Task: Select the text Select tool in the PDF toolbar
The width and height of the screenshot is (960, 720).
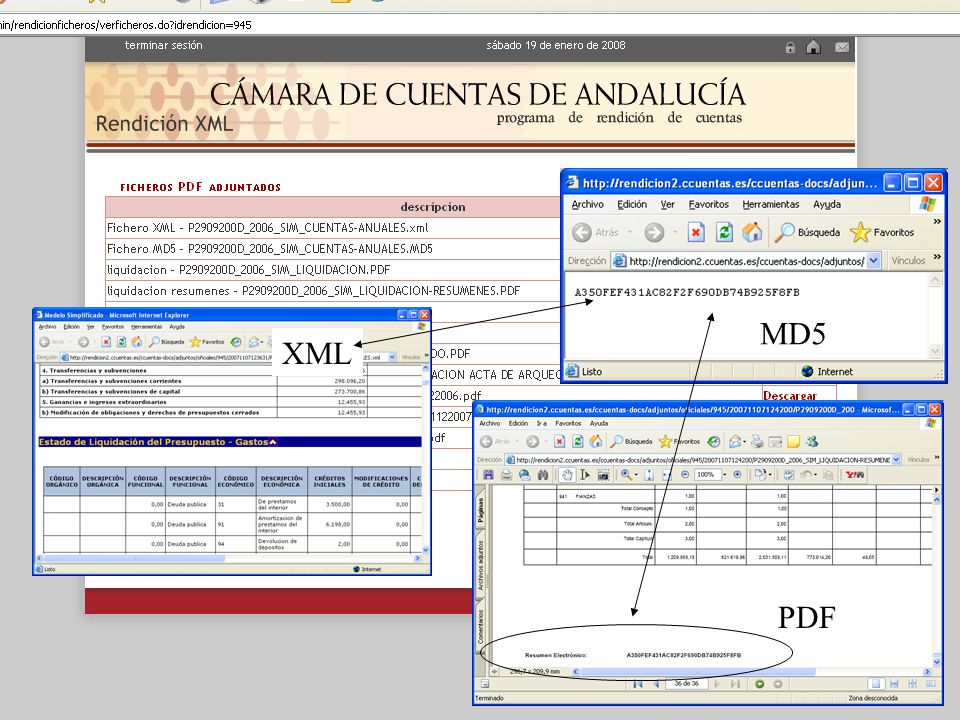Action: click(x=585, y=474)
